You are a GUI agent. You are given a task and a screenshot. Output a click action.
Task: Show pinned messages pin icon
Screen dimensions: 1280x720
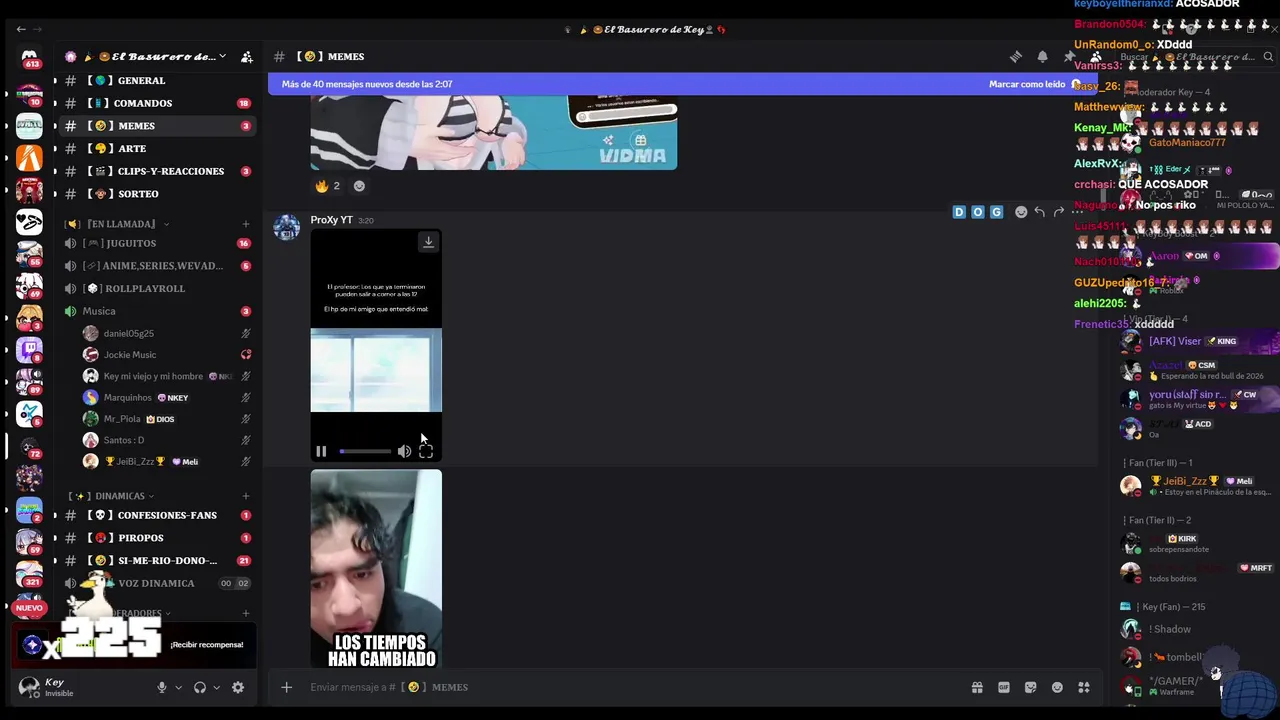[1069, 57]
